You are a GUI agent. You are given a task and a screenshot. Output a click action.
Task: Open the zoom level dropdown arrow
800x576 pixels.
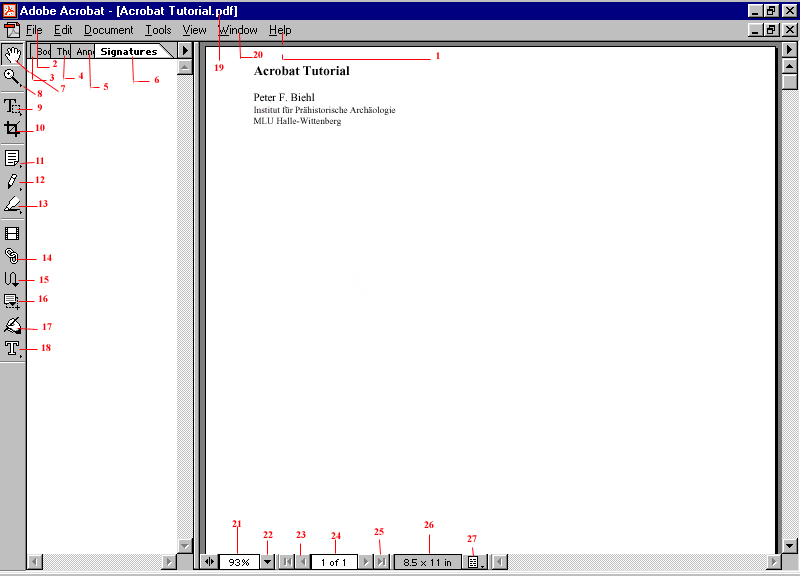click(267, 562)
